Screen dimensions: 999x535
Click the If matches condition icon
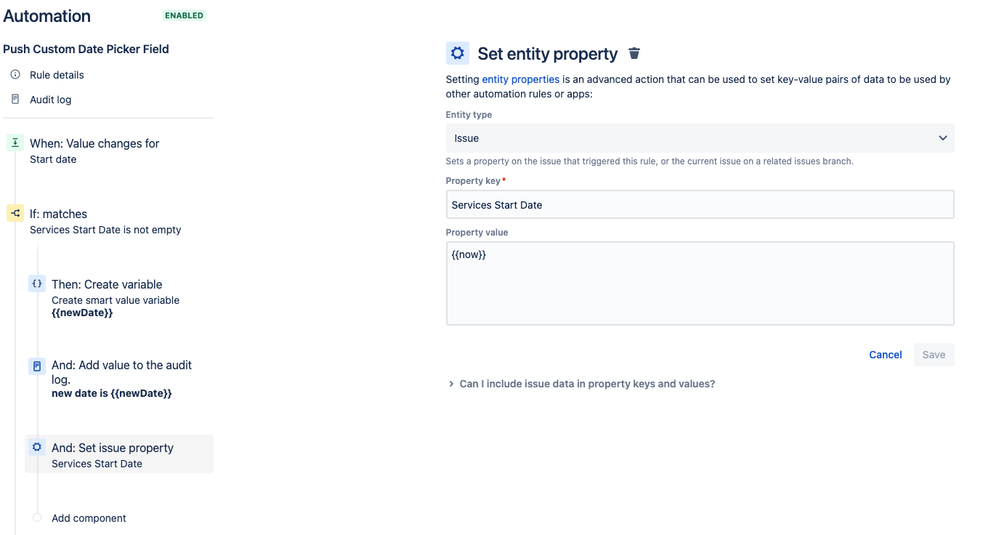[x=15, y=213]
